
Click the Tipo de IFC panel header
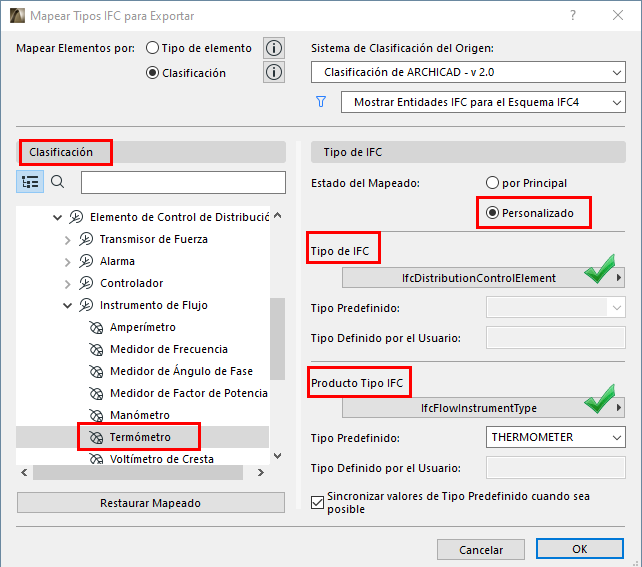click(468, 152)
